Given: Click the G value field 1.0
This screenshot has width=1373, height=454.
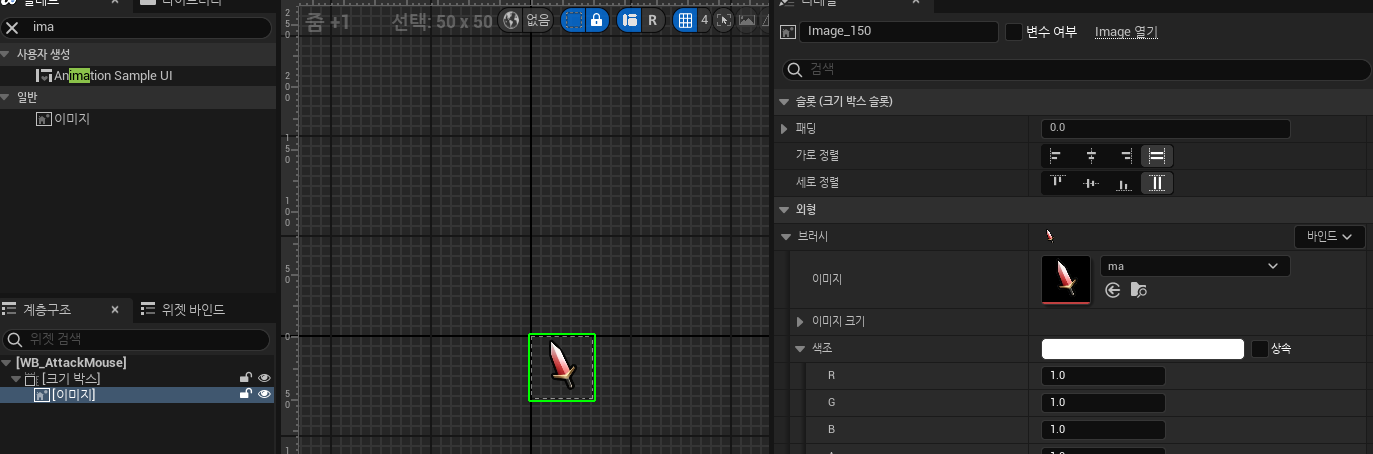Looking at the screenshot, I should 1103,402.
